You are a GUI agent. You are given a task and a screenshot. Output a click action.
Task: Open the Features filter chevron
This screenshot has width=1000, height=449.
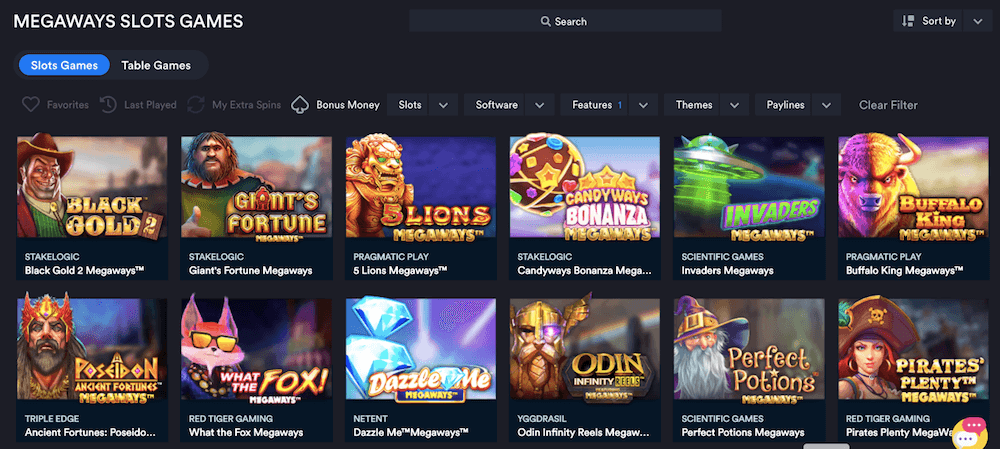point(643,105)
